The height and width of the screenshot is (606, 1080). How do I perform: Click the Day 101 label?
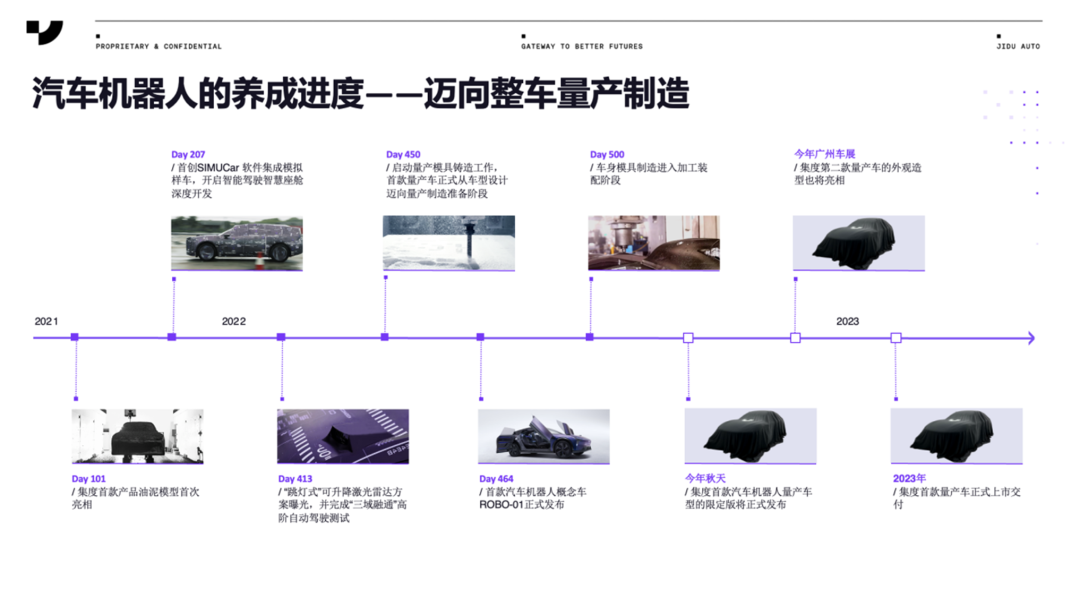click(89, 479)
